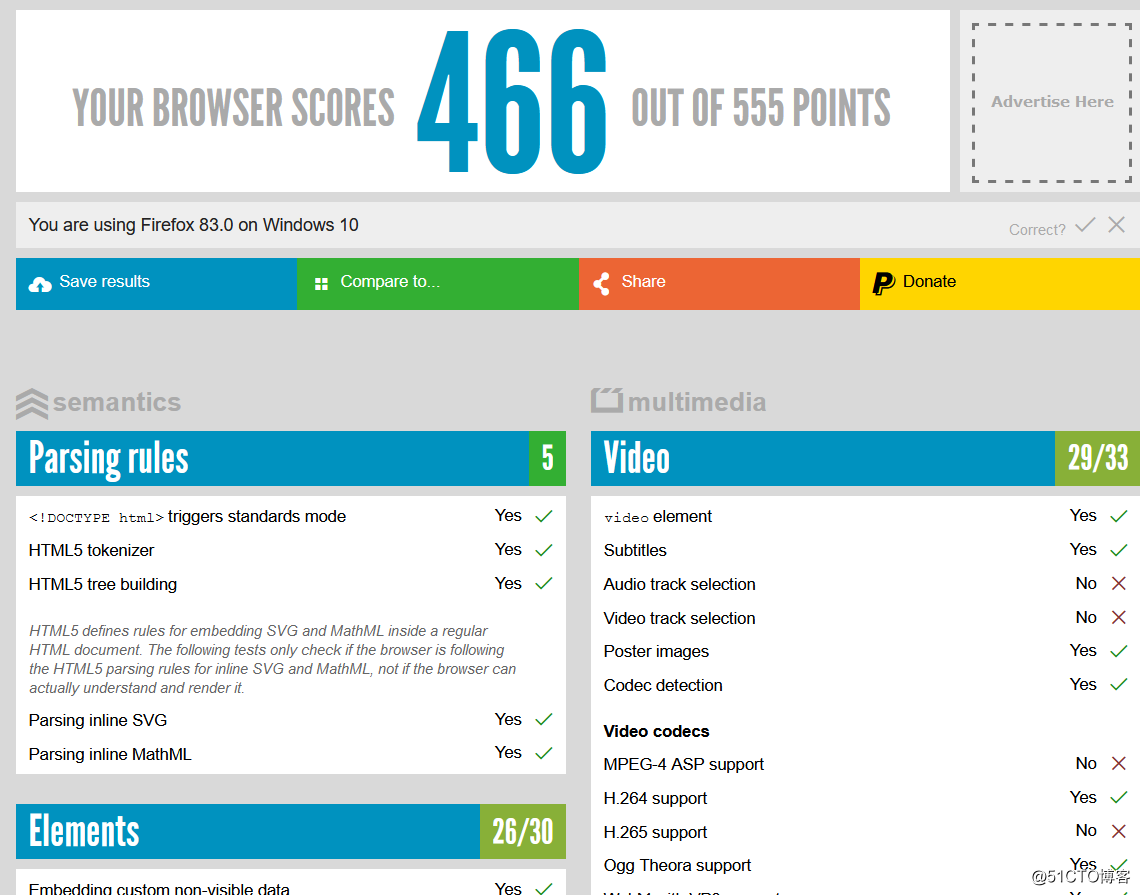The width and height of the screenshot is (1140, 895).
Task: Click the cloud icon on Save results
Action: point(39,283)
